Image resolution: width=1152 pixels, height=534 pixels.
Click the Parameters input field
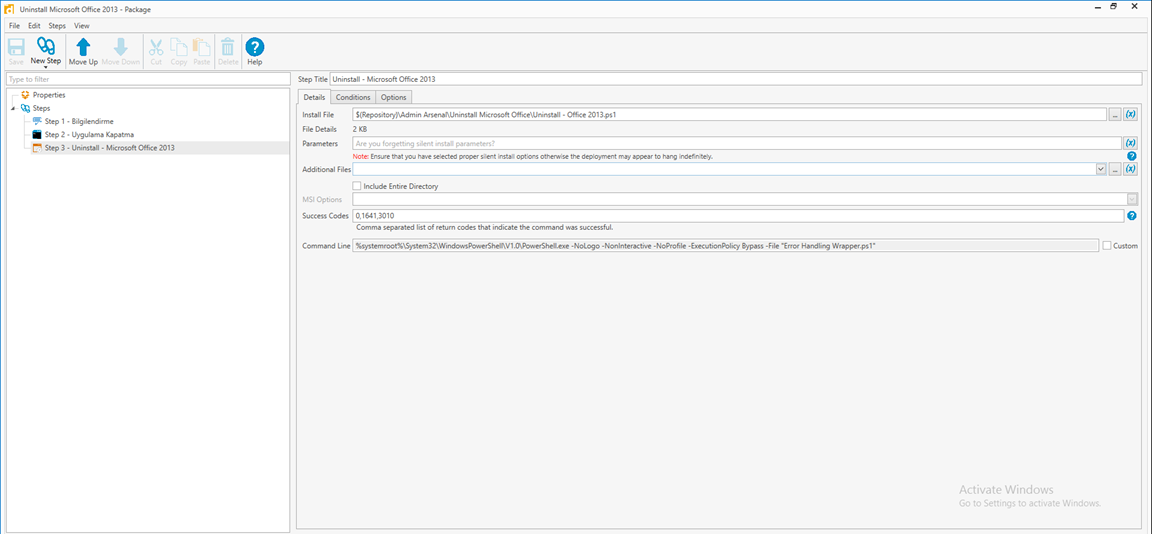[738, 142]
